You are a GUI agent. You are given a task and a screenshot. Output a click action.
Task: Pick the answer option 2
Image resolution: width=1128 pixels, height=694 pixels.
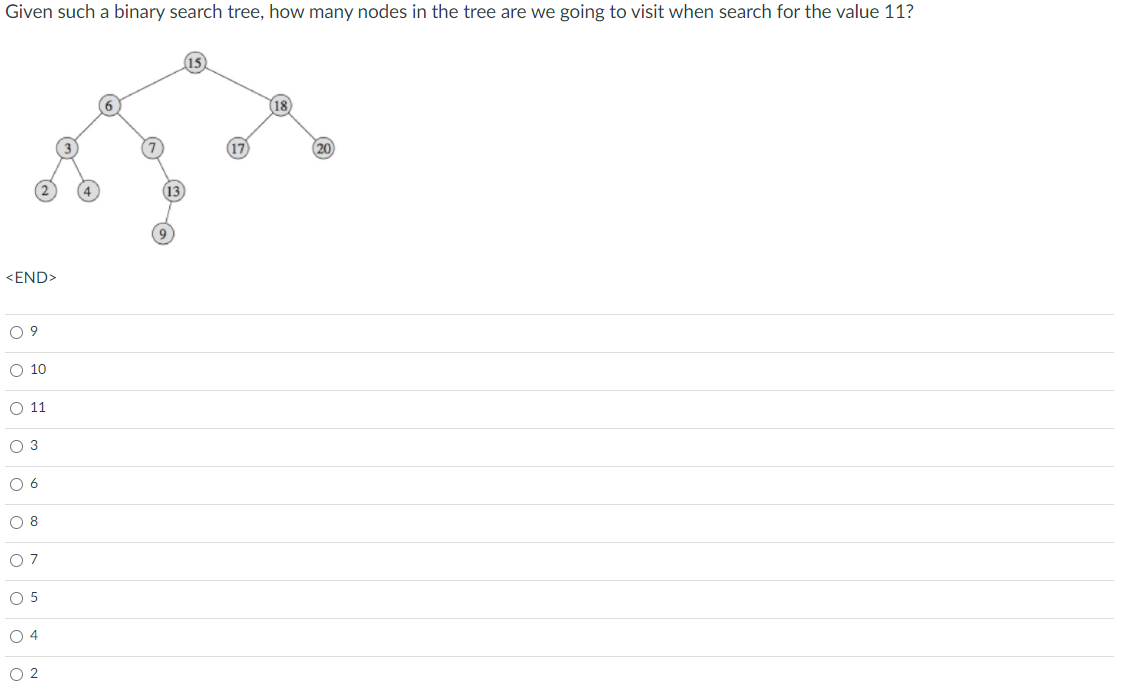point(15,673)
